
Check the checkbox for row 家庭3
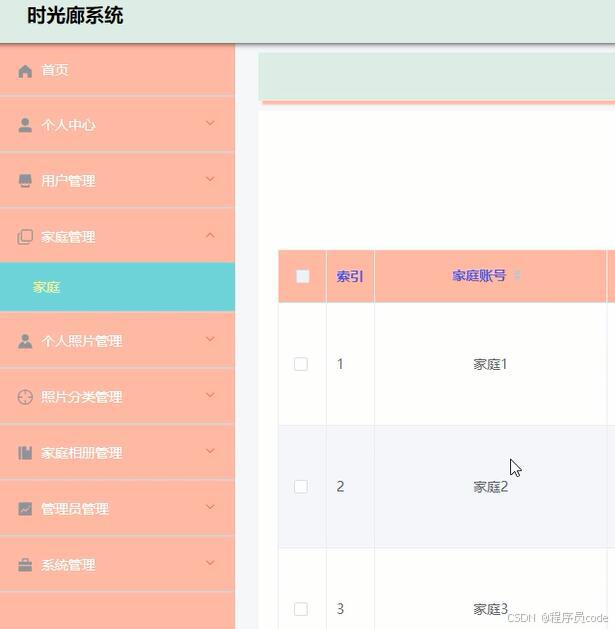click(x=301, y=609)
